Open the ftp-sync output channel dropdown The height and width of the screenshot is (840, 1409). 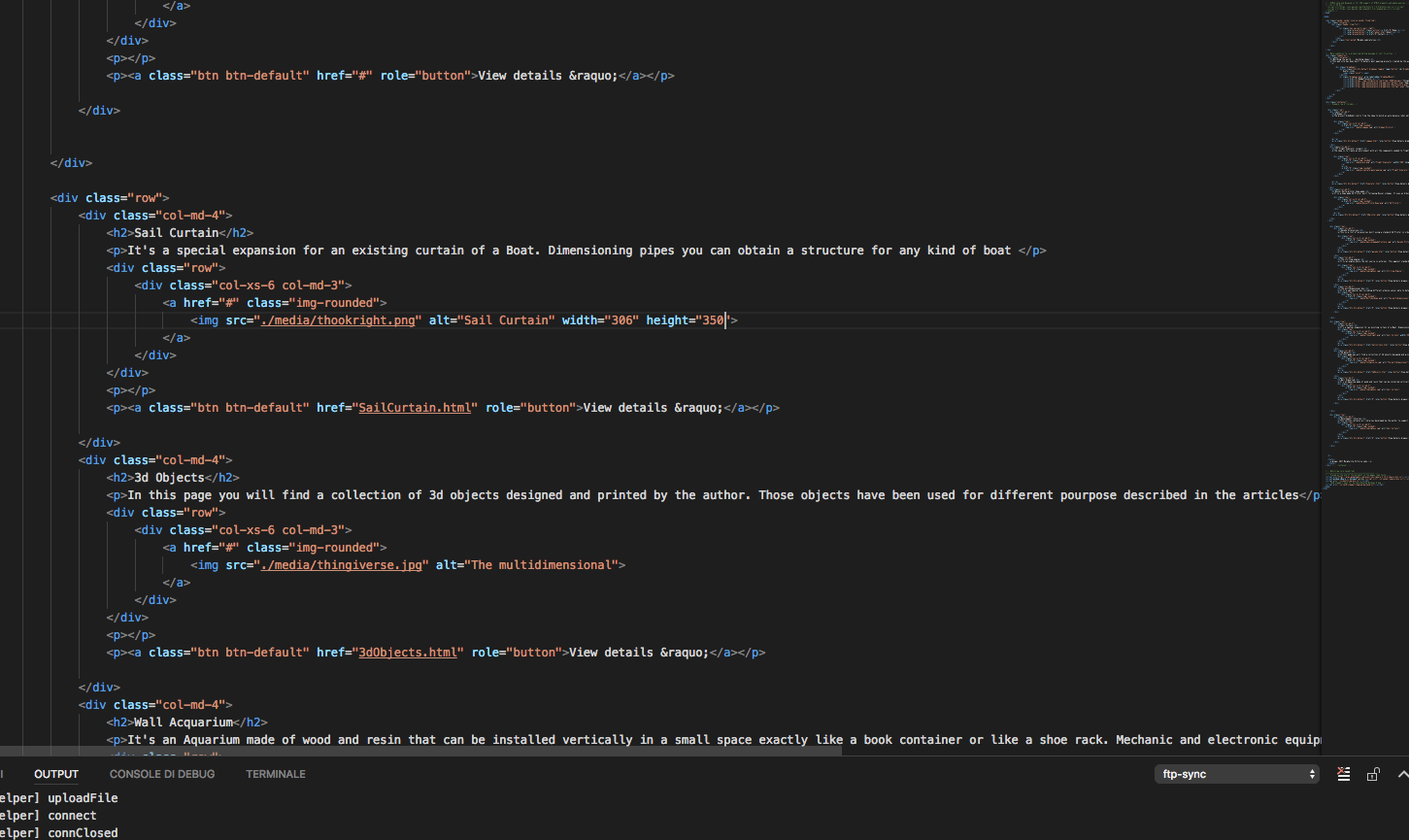(1236, 774)
